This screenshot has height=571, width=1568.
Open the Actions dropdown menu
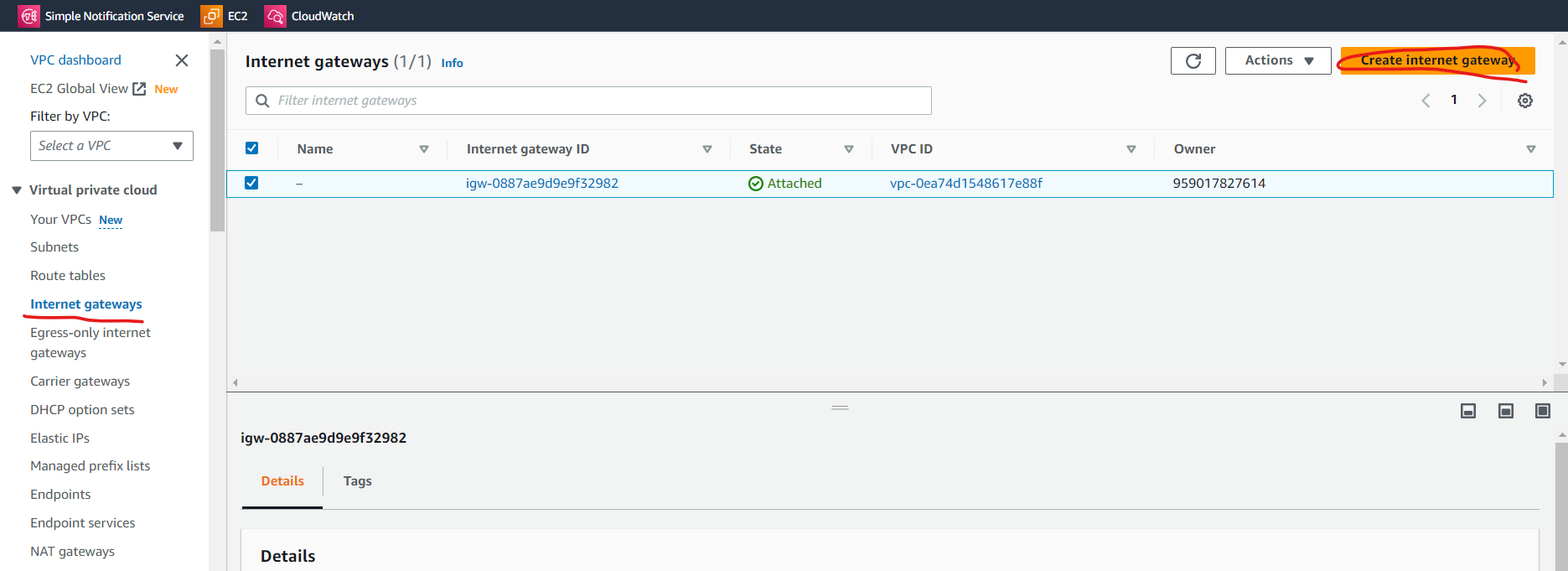(1278, 60)
